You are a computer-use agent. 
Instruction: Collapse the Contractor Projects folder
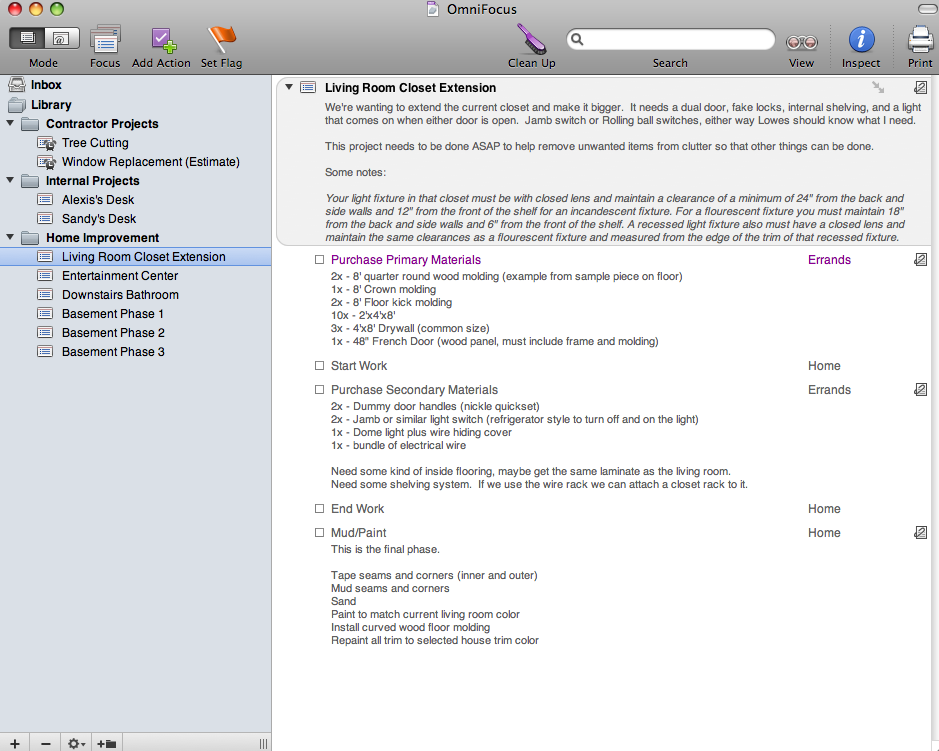tap(10, 123)
